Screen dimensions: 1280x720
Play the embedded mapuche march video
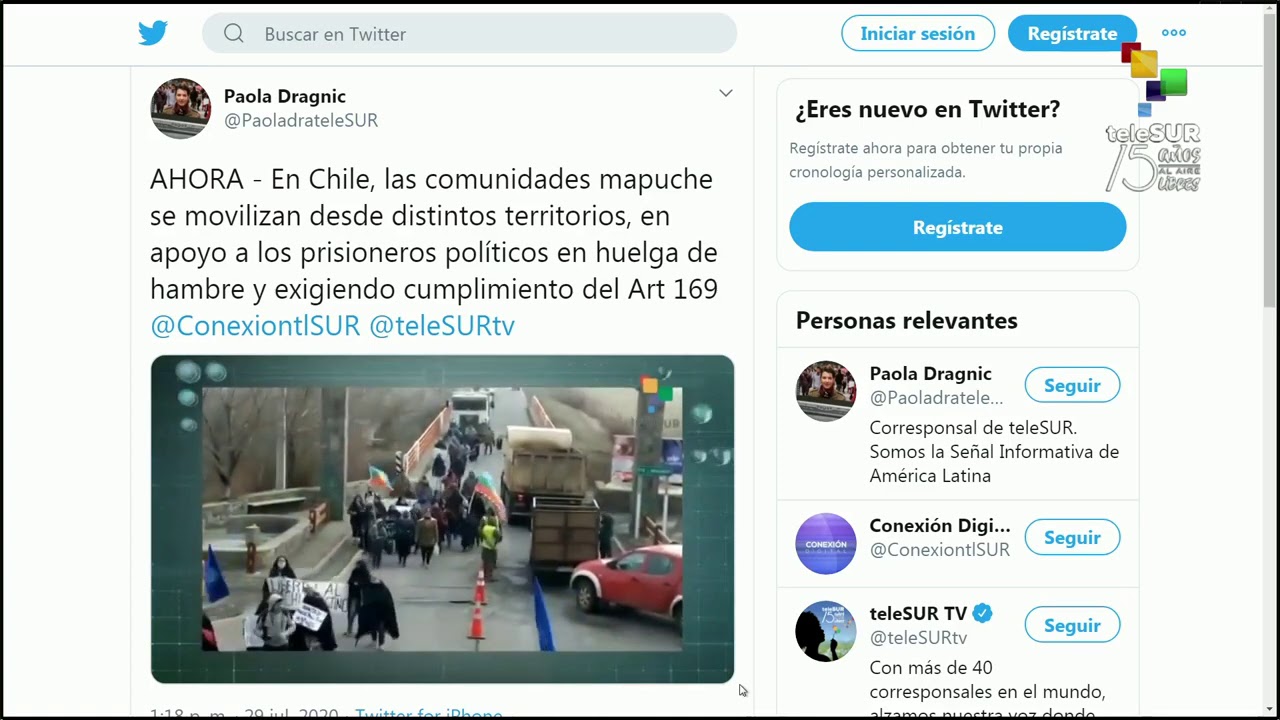[x=442, y=519]
